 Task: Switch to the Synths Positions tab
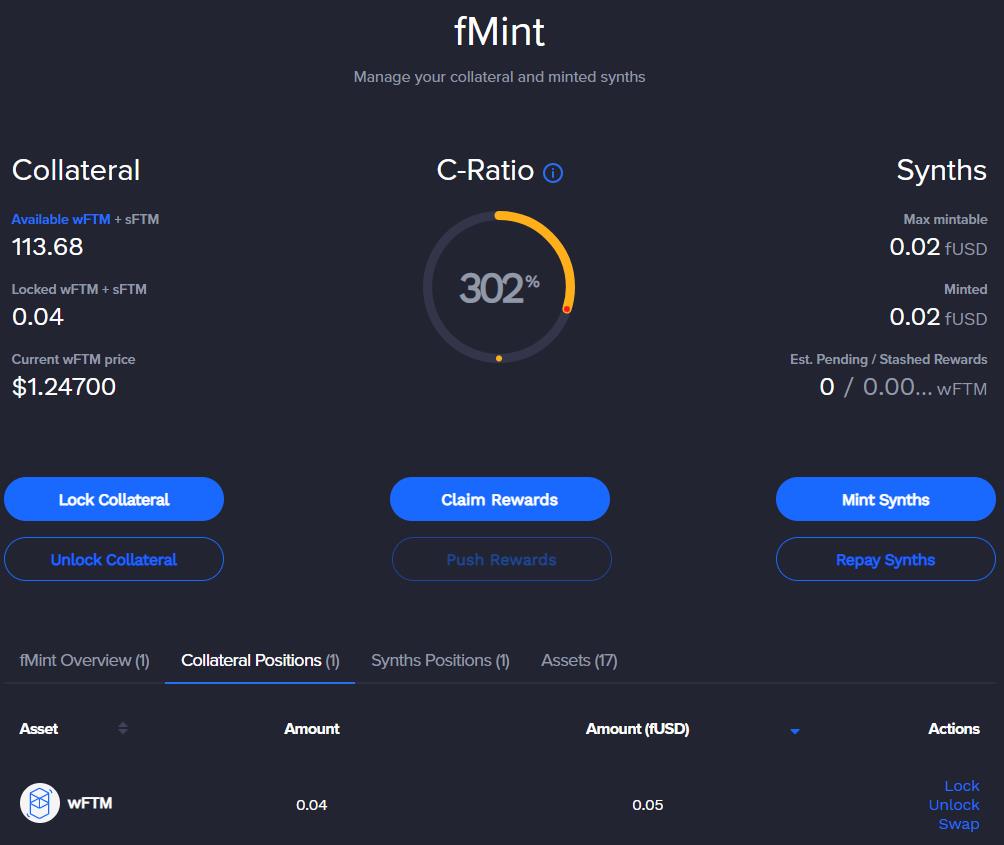(x=440, y=660)
